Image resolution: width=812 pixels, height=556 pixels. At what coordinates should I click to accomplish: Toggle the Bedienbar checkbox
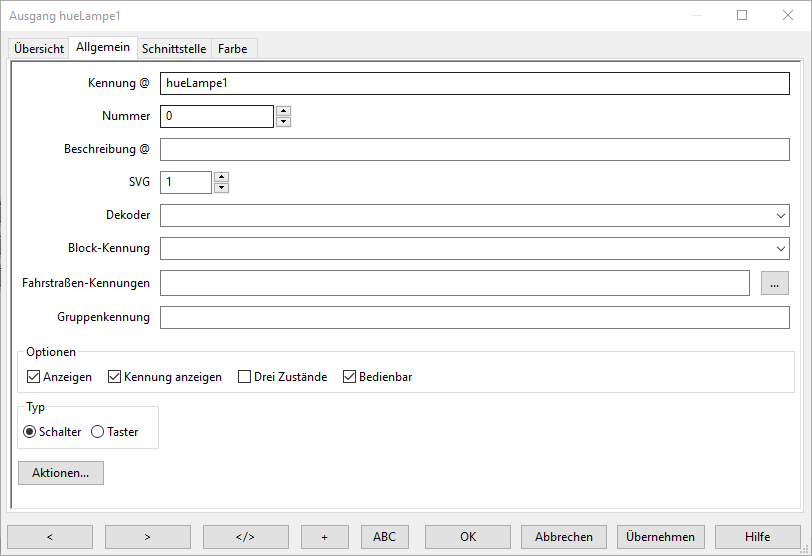350,377
